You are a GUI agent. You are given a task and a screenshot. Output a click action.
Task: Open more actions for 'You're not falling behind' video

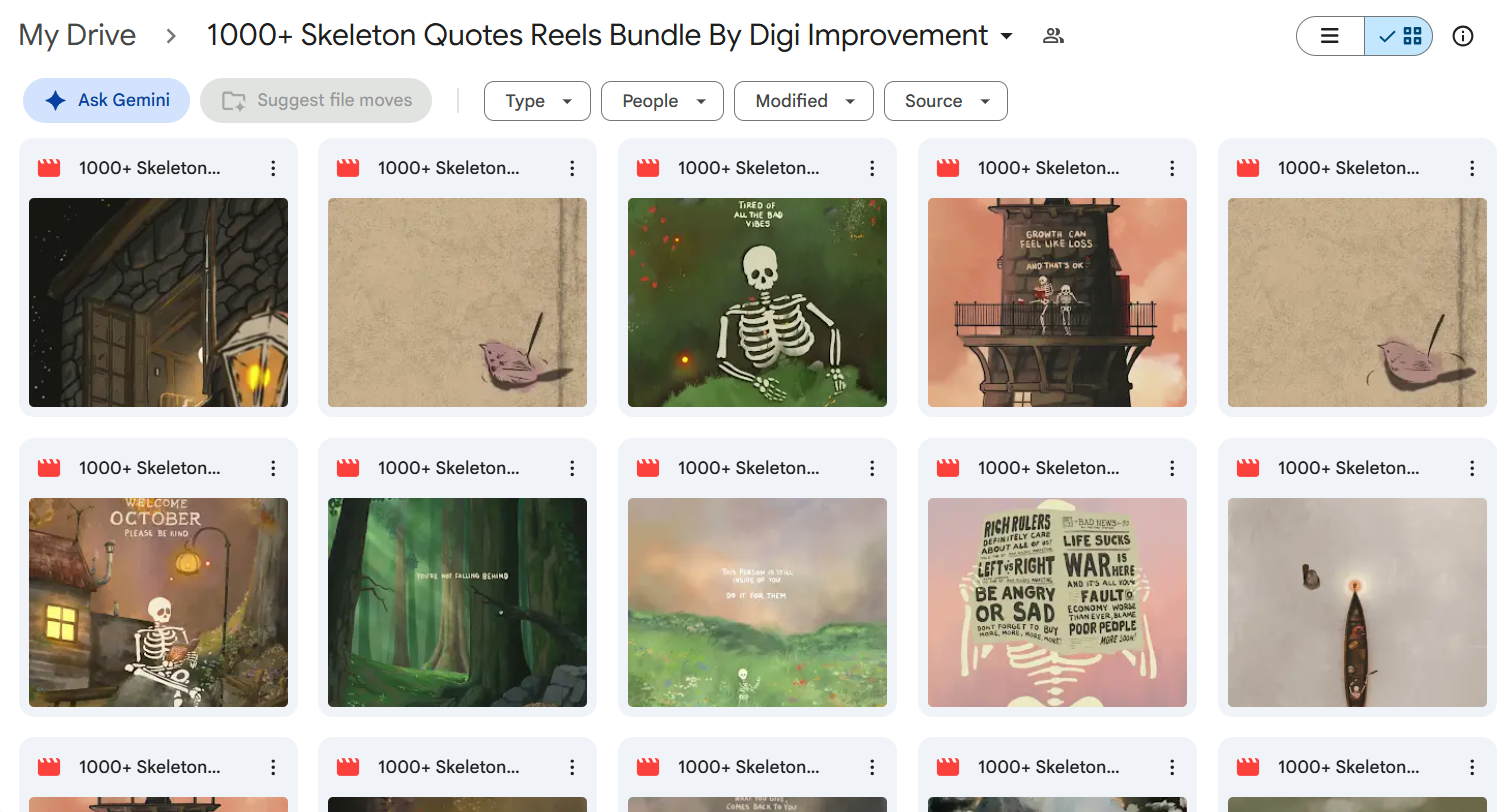click(572, 468)
